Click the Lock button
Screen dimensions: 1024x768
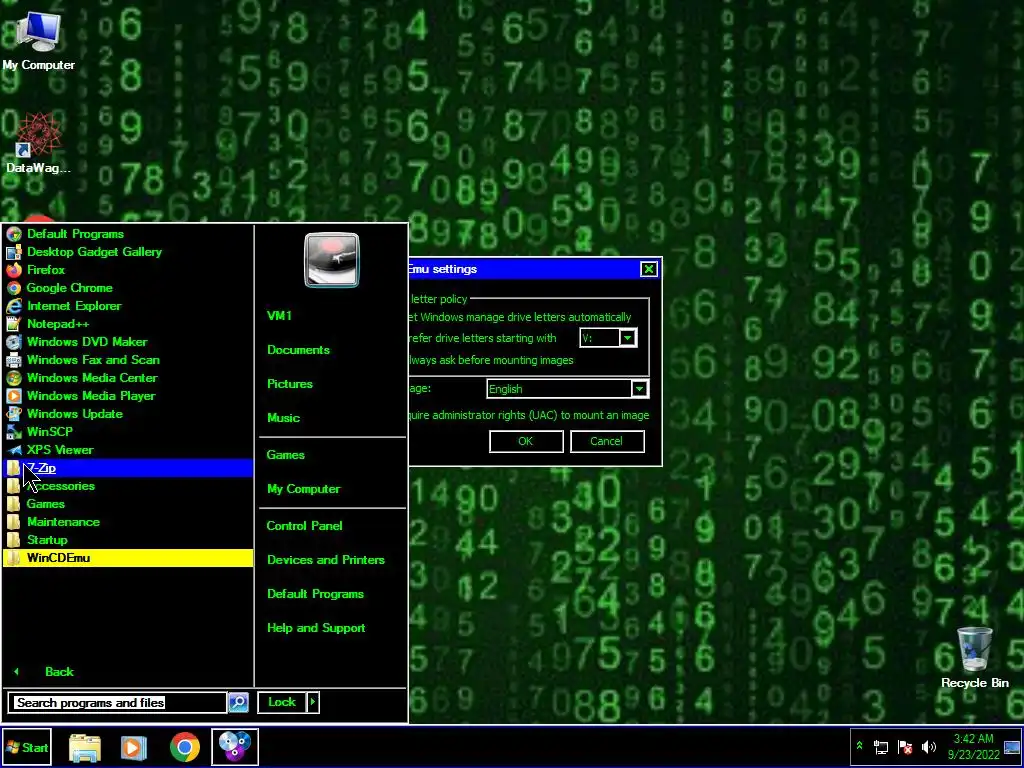click(282, 702)
